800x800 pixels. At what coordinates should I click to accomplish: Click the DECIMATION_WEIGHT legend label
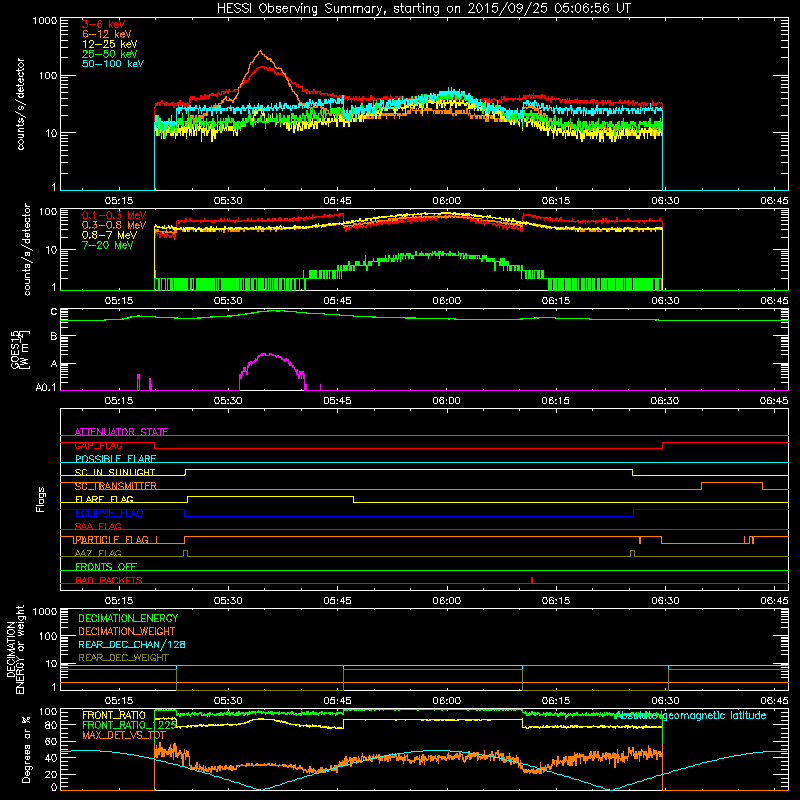(127, 631)
